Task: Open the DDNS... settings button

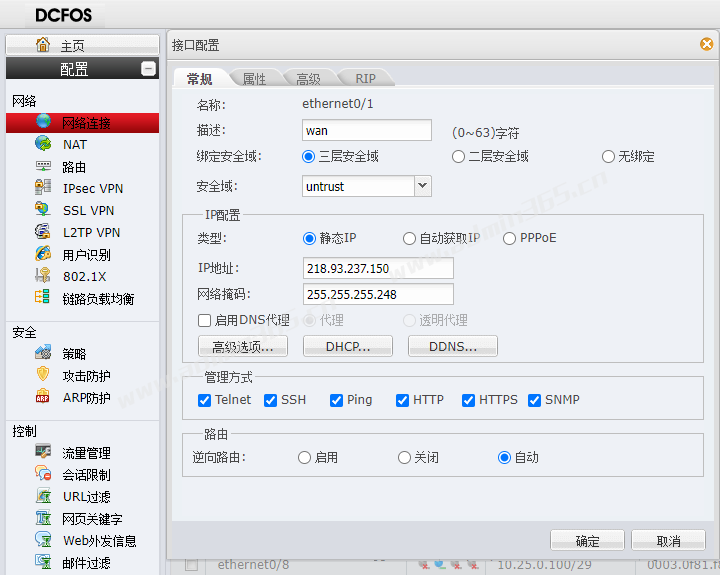Action: point(453,346)
